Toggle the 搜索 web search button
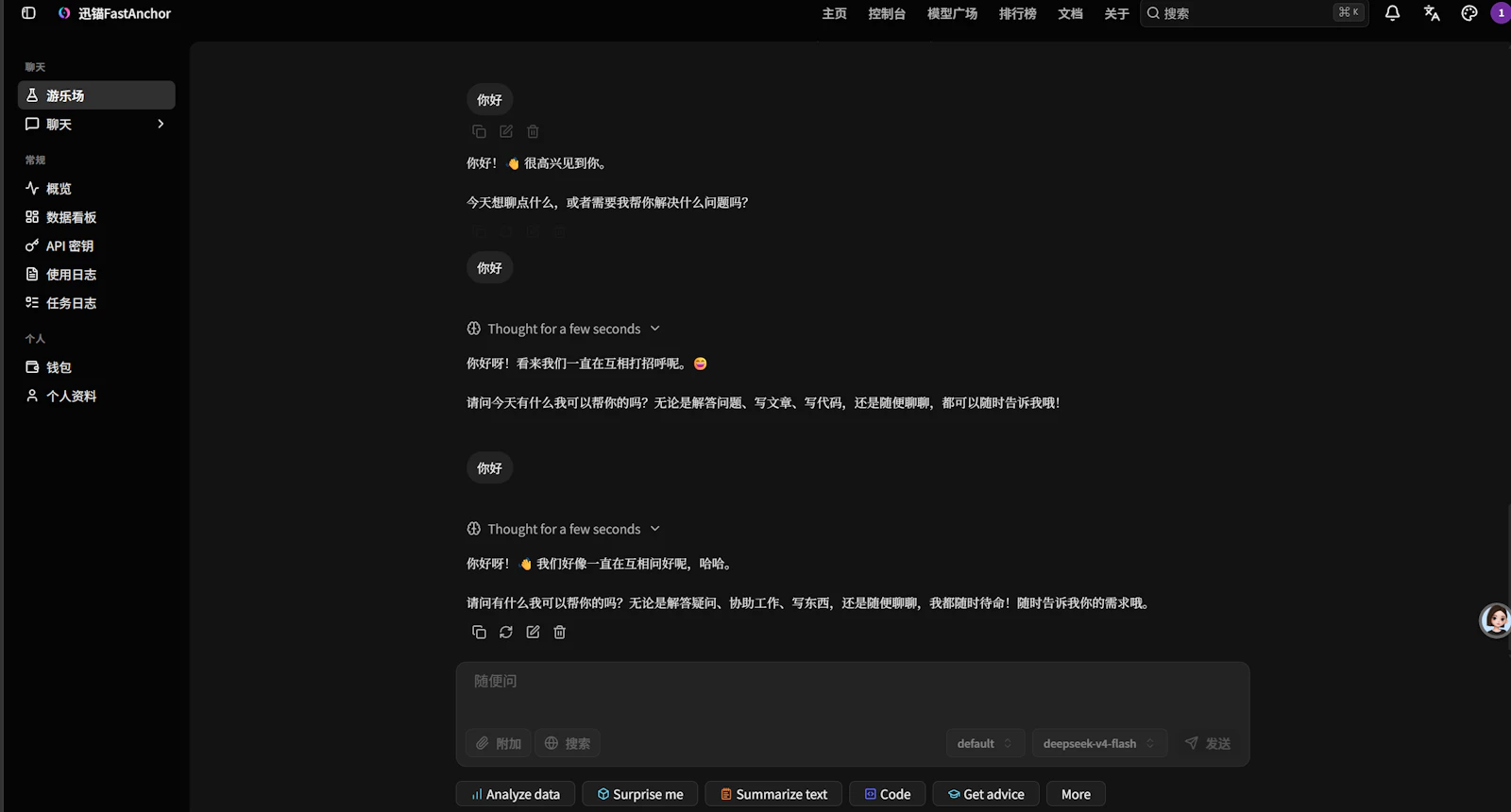Viewport: 1511px width, 812px height. 568,743
